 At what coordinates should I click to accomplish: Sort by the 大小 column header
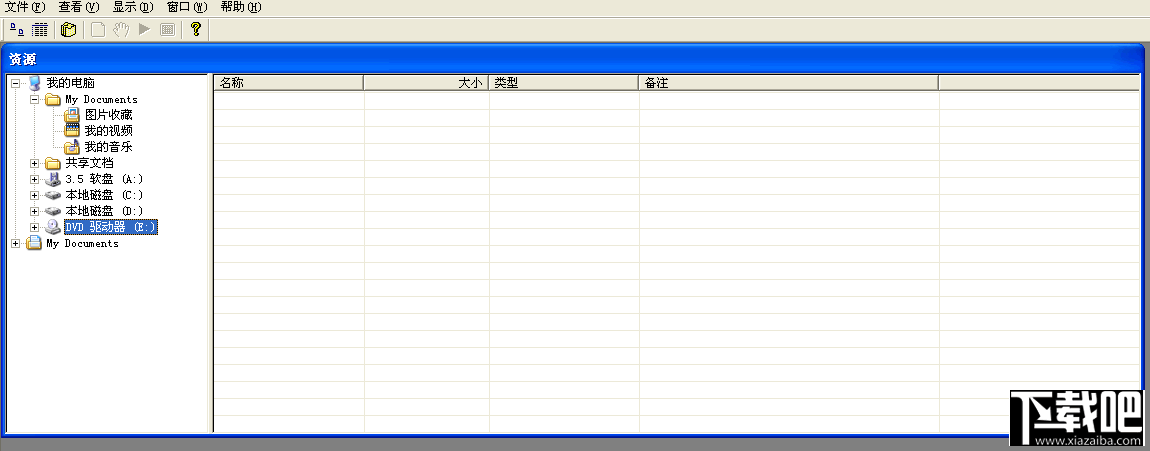point(425,83)
